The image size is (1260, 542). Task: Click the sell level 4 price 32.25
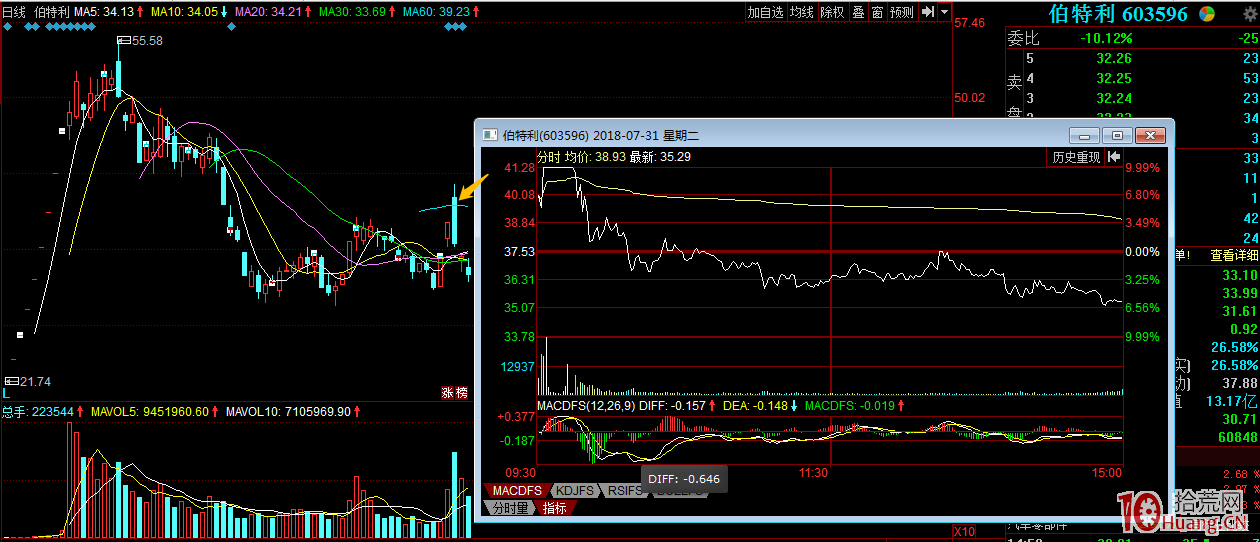point(1114,78)
